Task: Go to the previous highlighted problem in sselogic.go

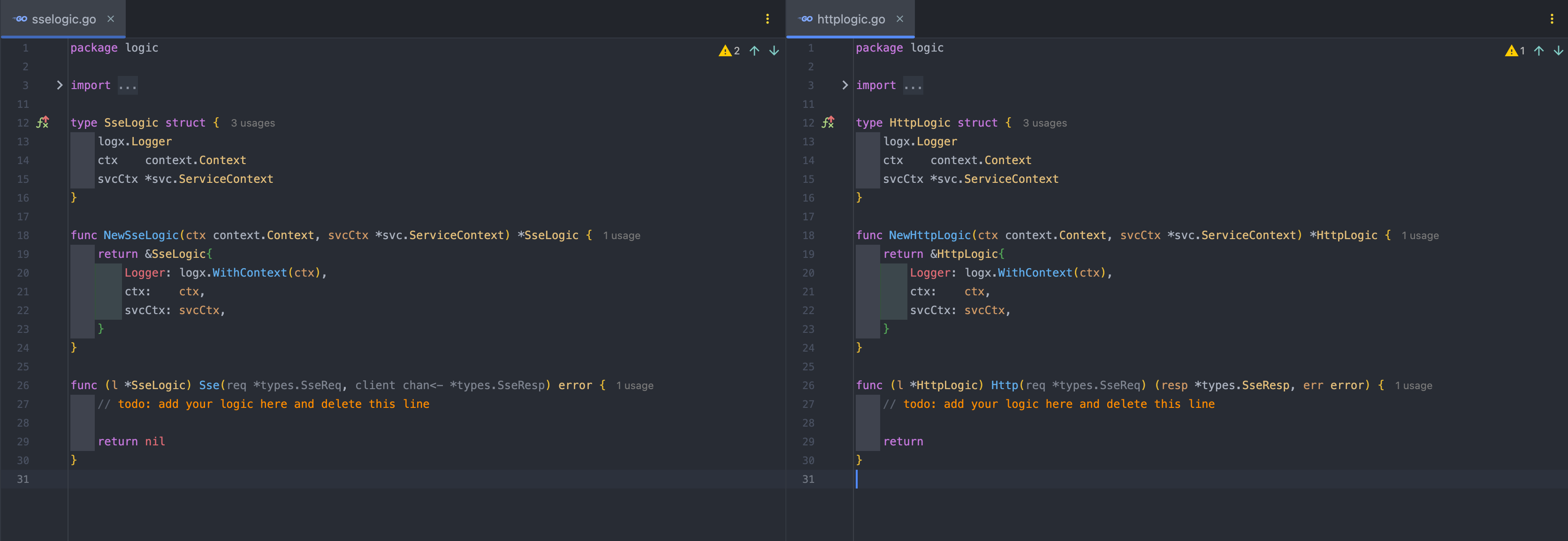Action: pyautogui.click(x=754, y=51)
